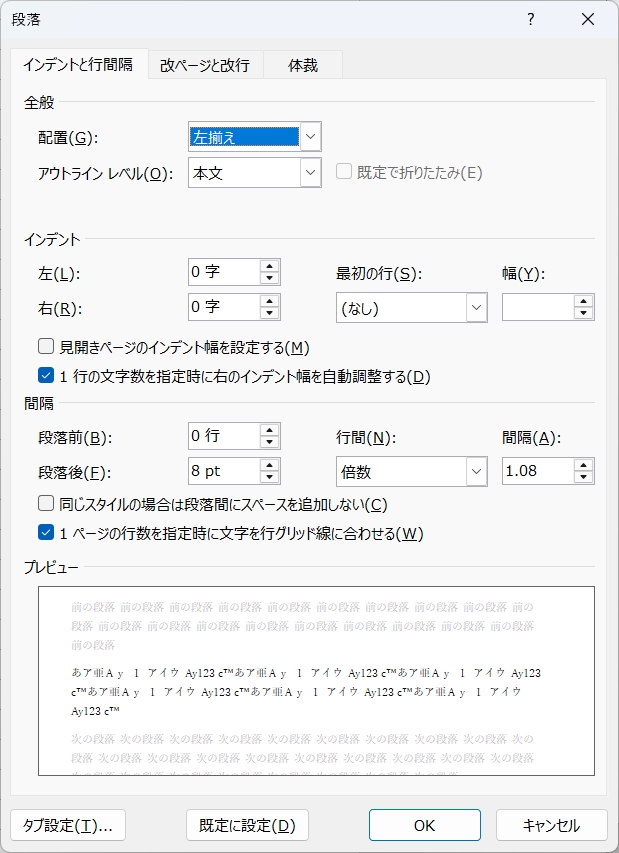Decrease 段落前 spacing with down arrow

pos(269,442)
